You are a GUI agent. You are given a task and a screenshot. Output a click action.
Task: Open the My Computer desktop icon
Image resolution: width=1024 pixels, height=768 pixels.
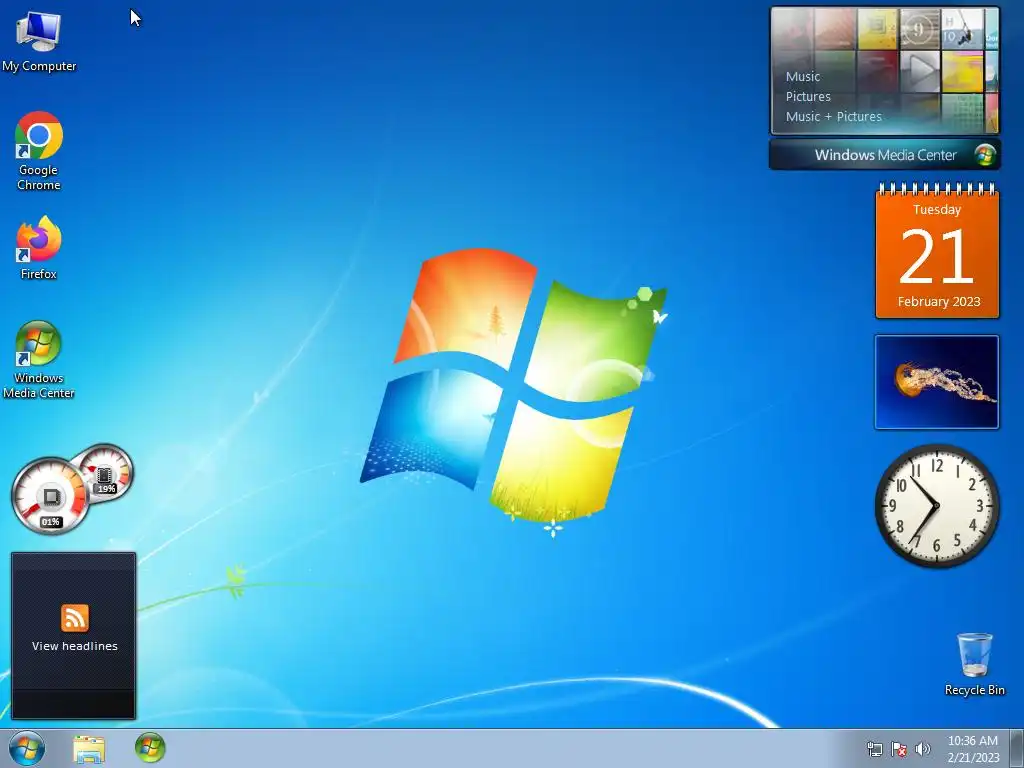pyautogui.click(x=39, y=40)
